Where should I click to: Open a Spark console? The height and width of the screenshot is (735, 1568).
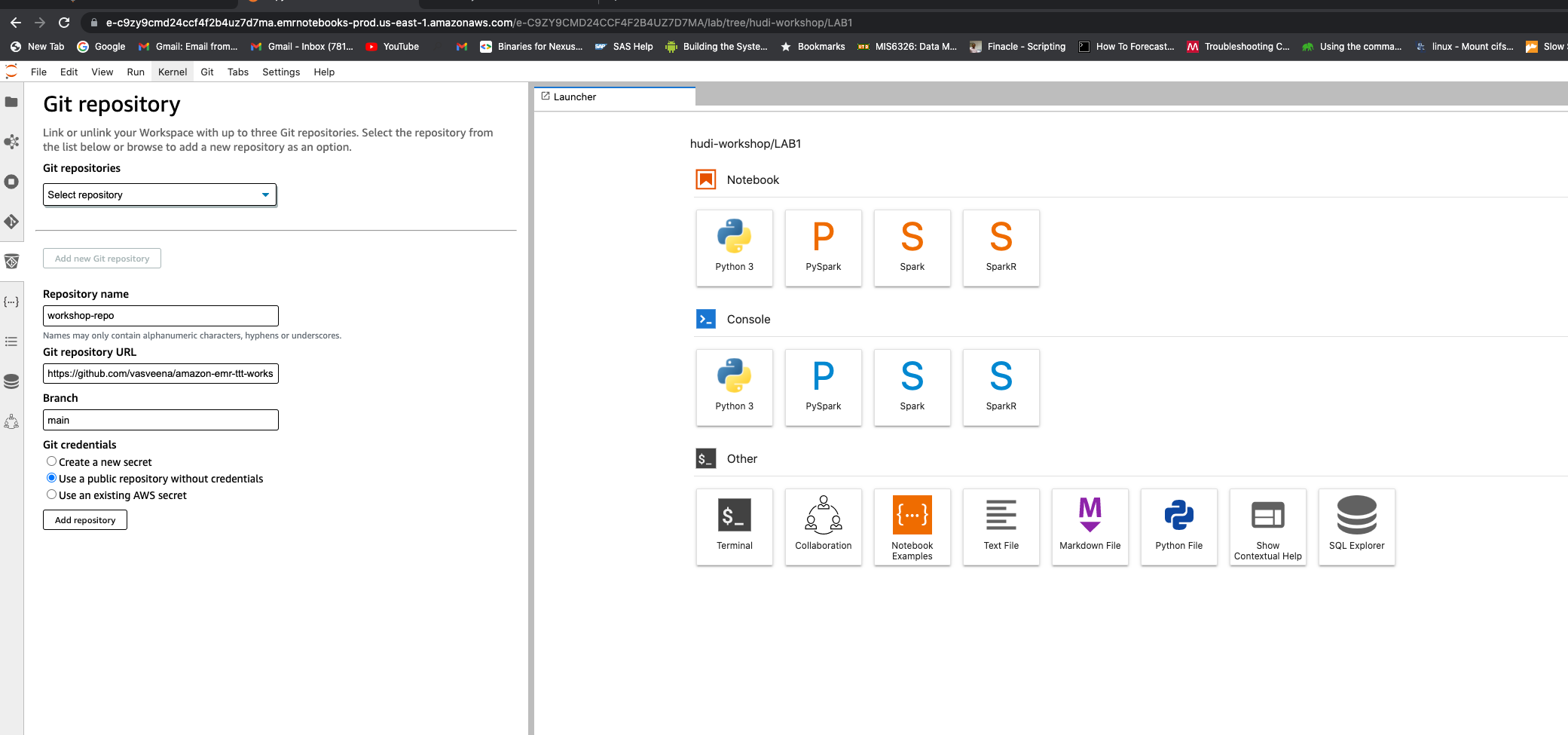click(x=912, y=387)
